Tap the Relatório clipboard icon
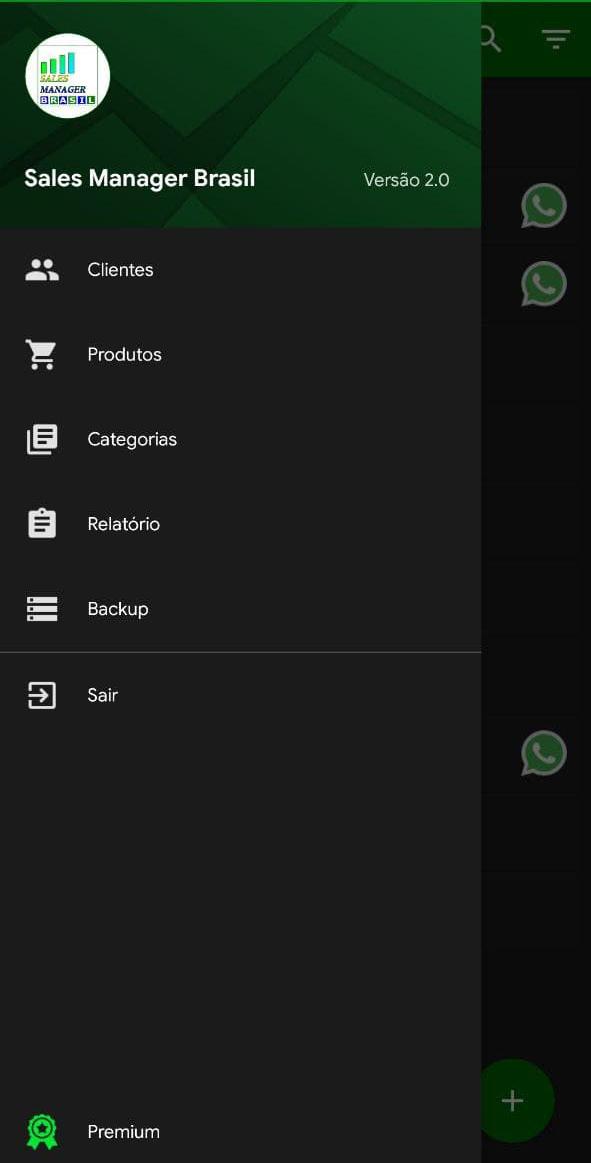The width and height of the screenshot is (591, 1163). 42,524
